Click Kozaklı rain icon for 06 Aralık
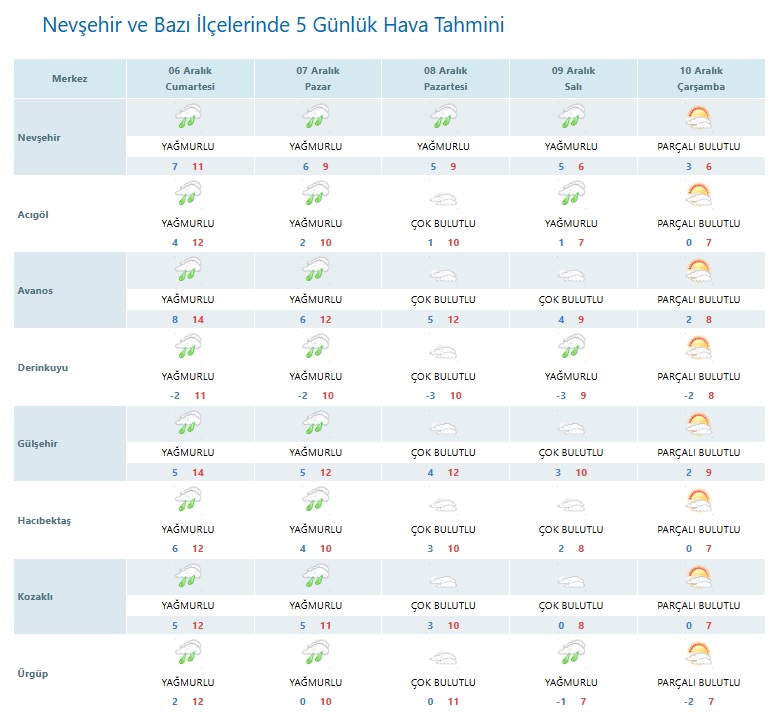The image size is (775, 725). tap(188, 577)
